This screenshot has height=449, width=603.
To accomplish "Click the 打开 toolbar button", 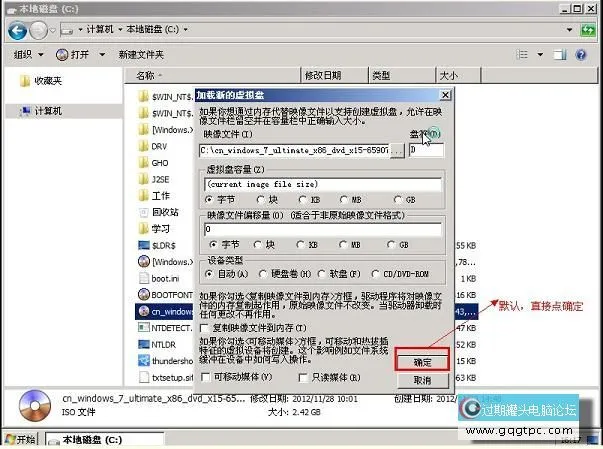I will 72,55.
